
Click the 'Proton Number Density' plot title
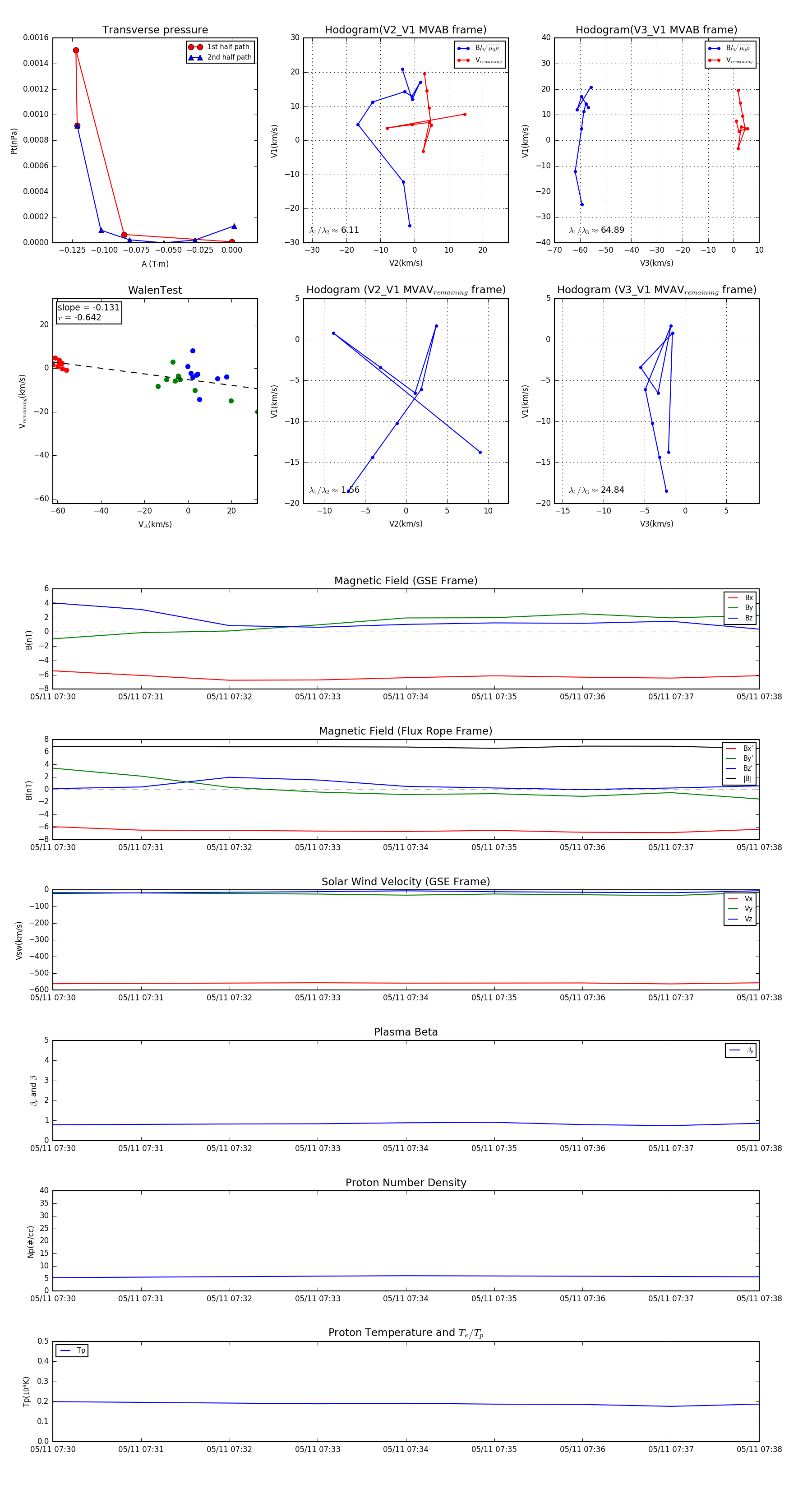tap(406, 1183)
